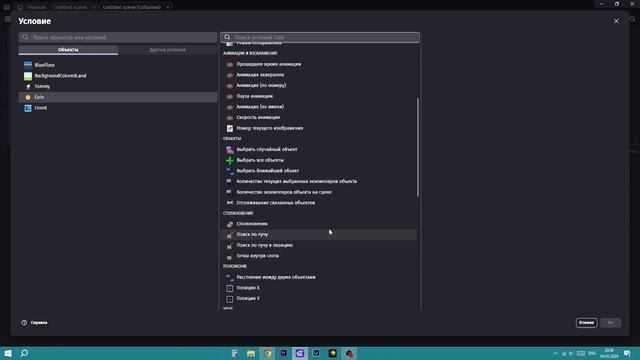Click the Пауза анимации condition icon
This screenshot has height=360, width=640.
230,96
